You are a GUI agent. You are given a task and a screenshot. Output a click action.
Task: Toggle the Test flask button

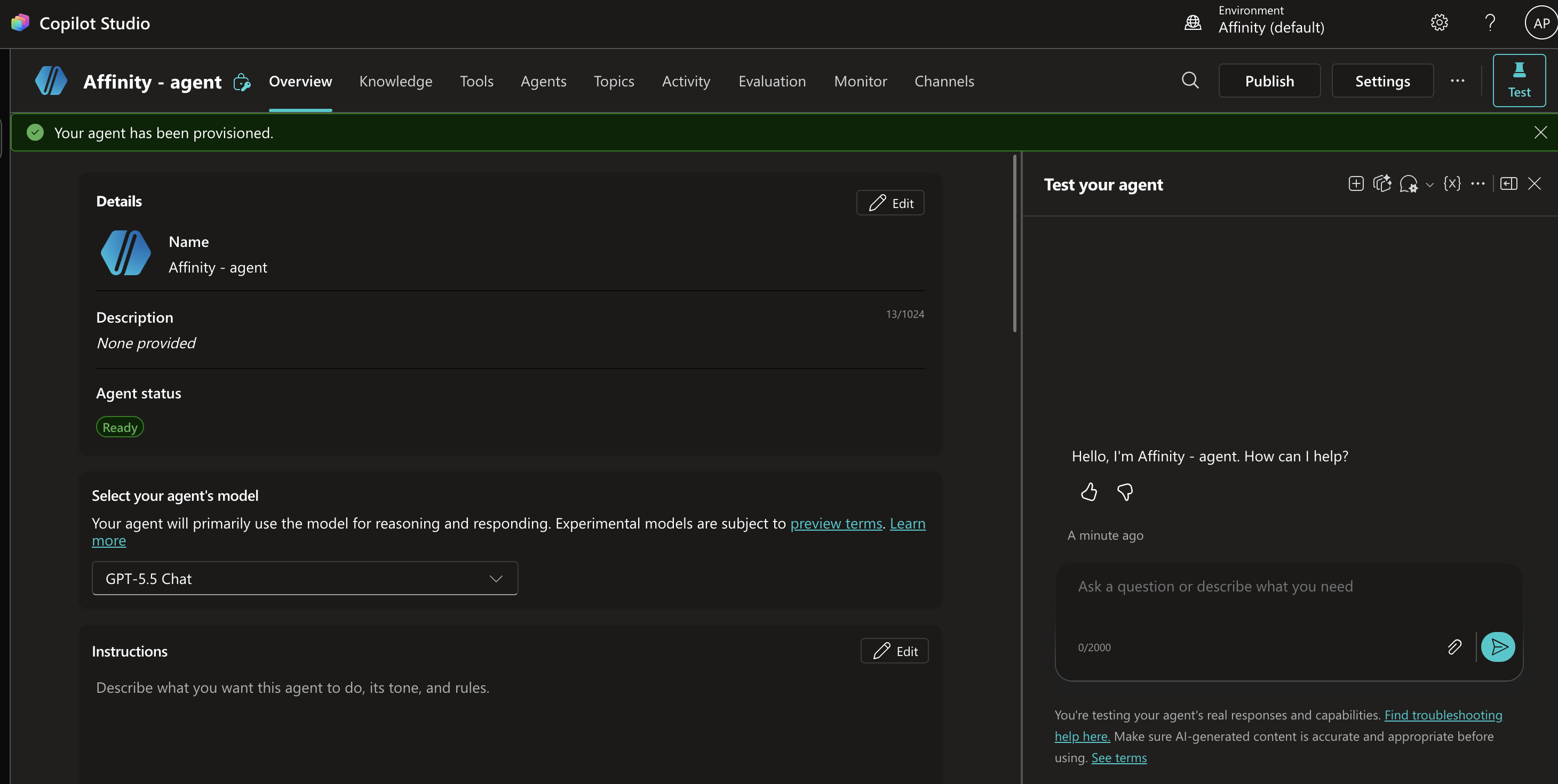point(1519,81)
